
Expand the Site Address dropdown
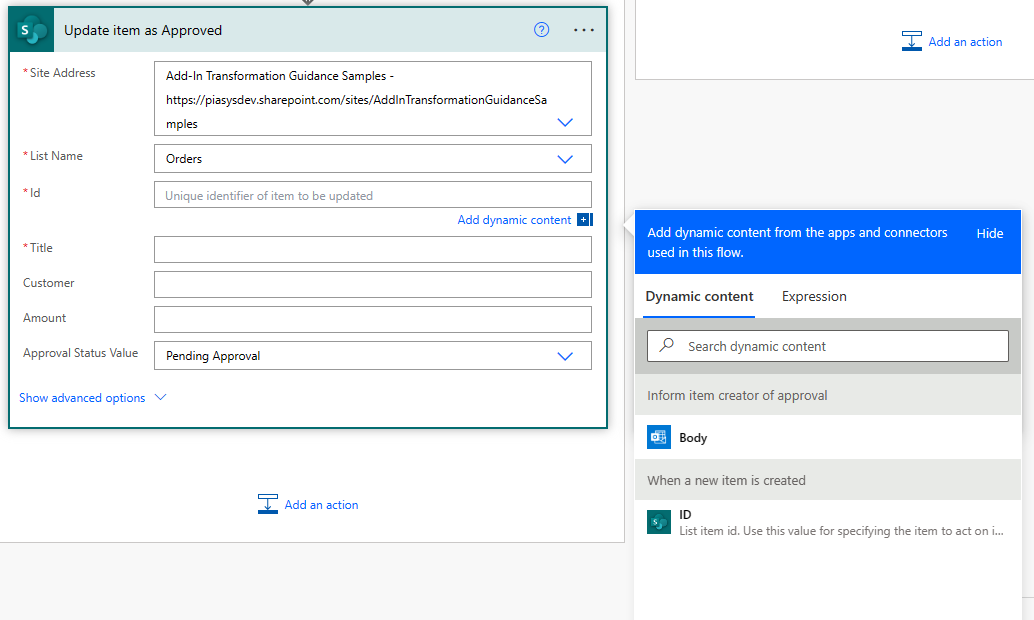(x=565, y=122)
